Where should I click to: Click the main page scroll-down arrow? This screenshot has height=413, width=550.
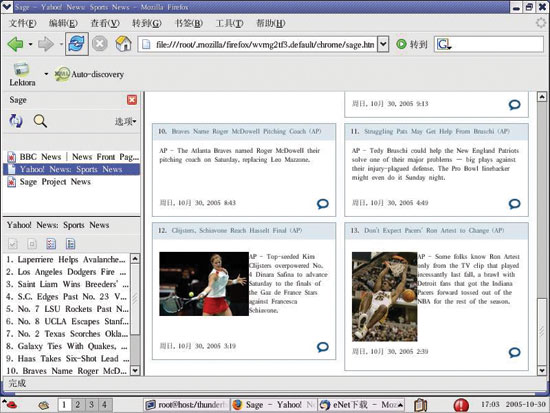tap(542, 371)
